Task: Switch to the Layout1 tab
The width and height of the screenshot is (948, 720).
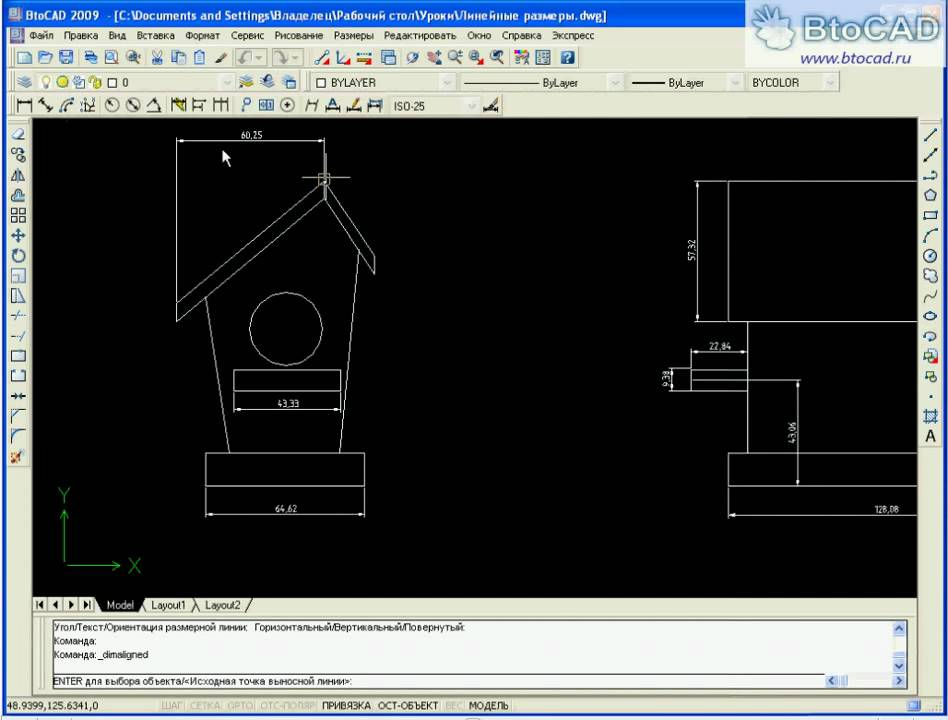Action: [168, 605]
